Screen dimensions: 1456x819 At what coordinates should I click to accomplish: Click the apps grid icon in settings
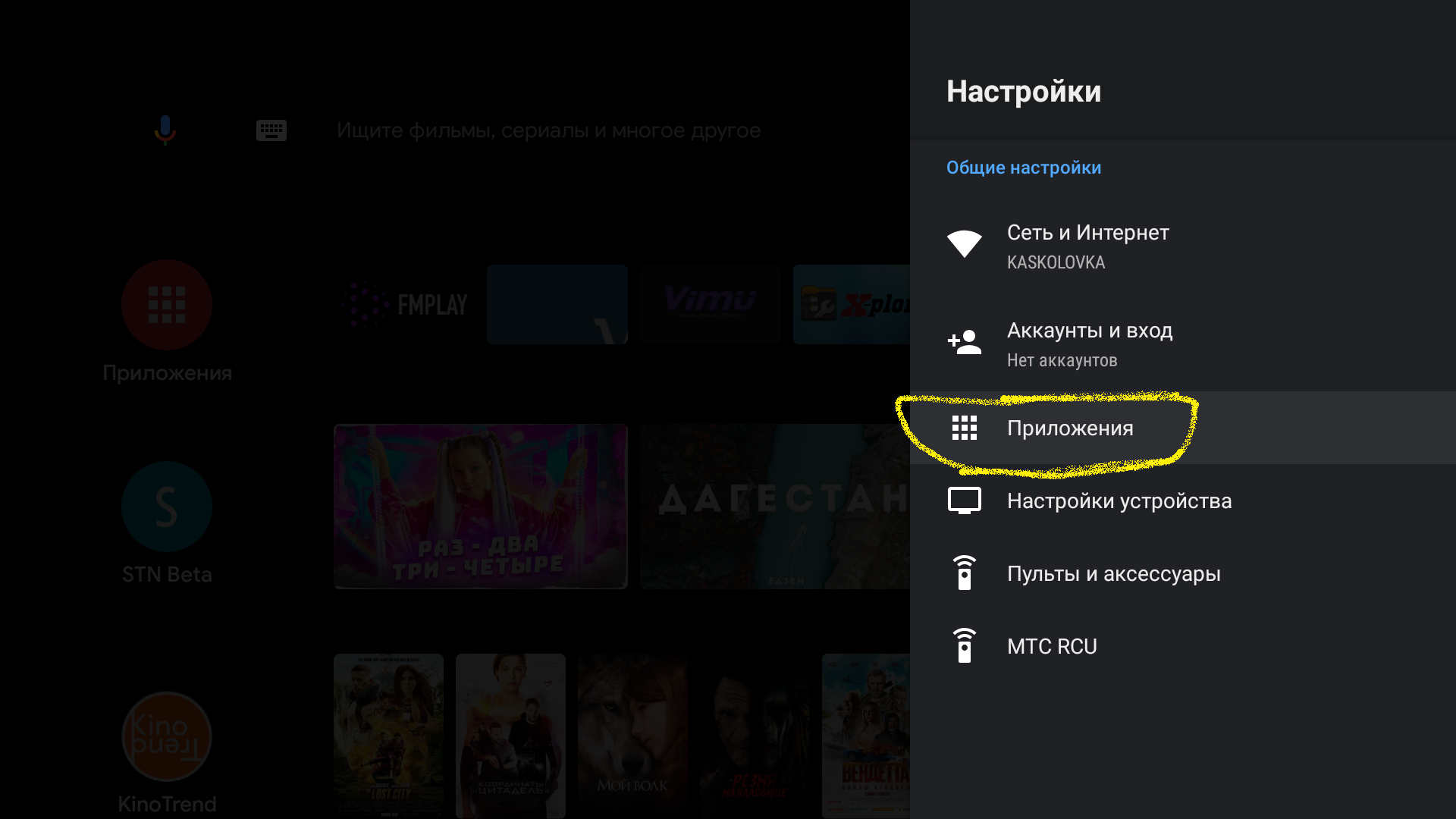(x=964, y=428)
